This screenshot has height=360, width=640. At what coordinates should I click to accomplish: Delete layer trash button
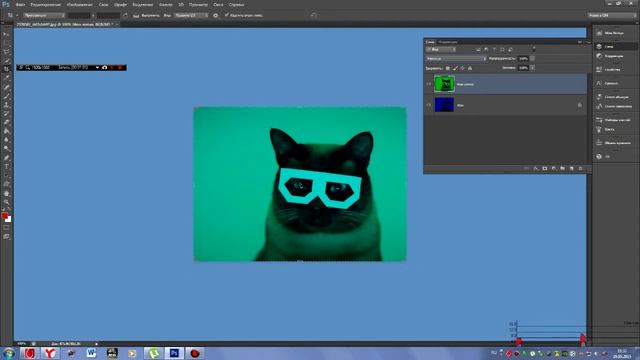click(x=580, y=169)
